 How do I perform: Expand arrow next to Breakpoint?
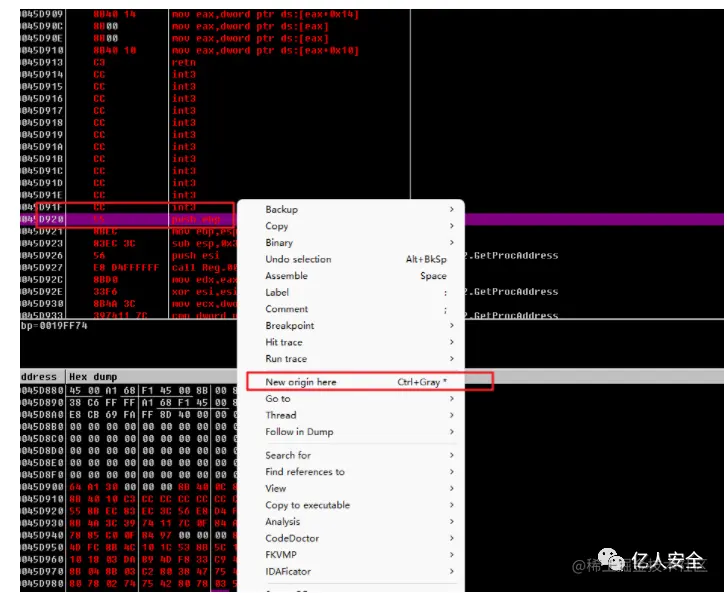[452, 326]
